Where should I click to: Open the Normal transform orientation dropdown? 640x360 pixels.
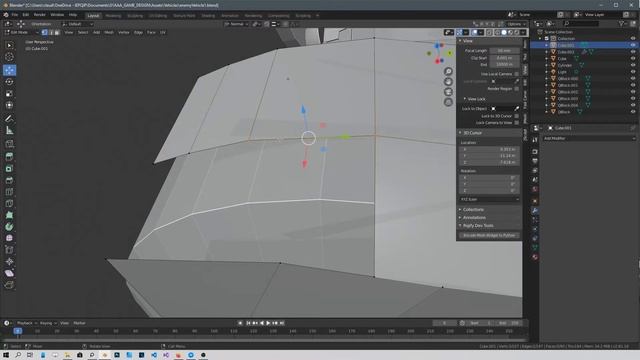pyautogui.click(x=236, y=24)
